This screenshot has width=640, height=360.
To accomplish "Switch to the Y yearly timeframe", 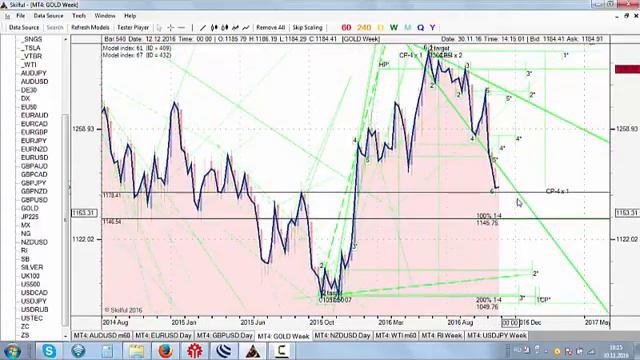I will (432, 28).
